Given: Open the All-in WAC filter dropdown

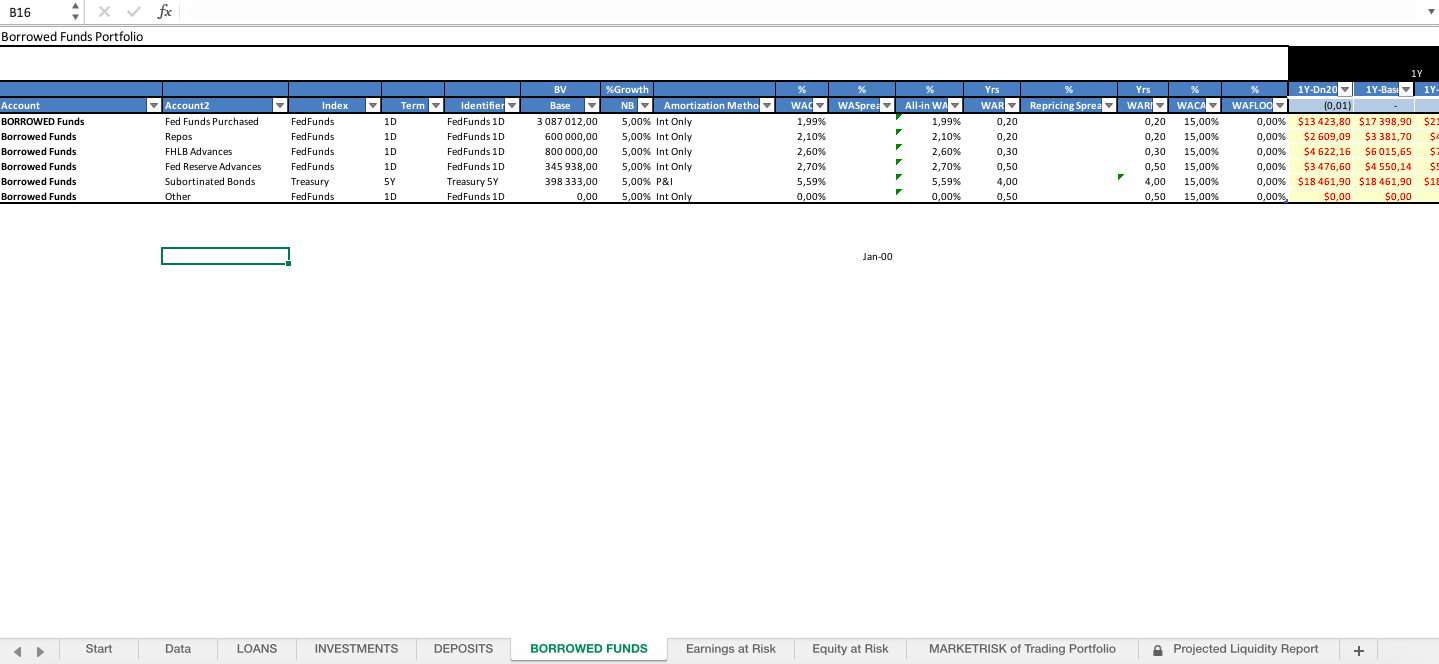Looking at the screenshot, I should click(x=954, y=105).
